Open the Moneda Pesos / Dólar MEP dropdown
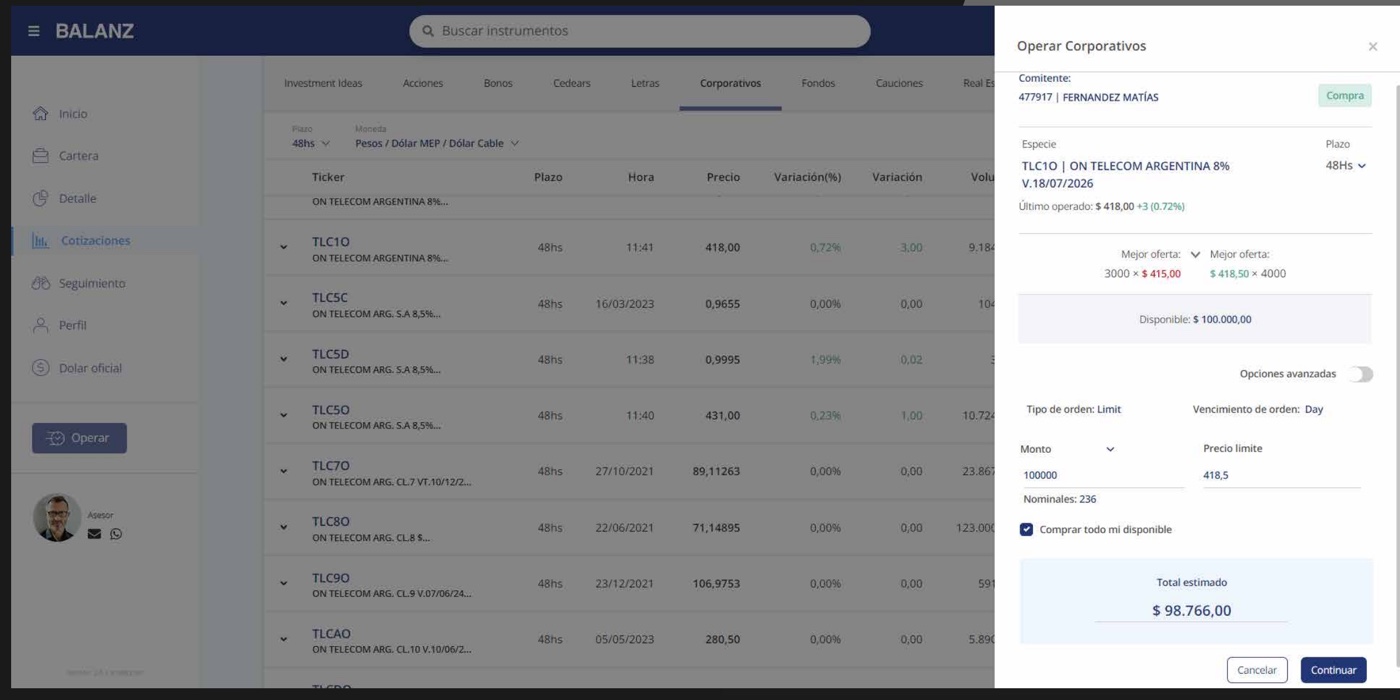 point(437,143)
